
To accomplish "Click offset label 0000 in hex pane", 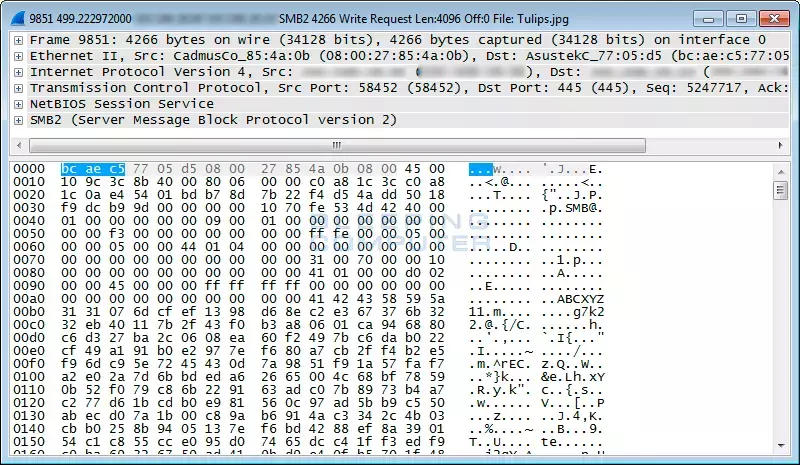I will 29,169.
